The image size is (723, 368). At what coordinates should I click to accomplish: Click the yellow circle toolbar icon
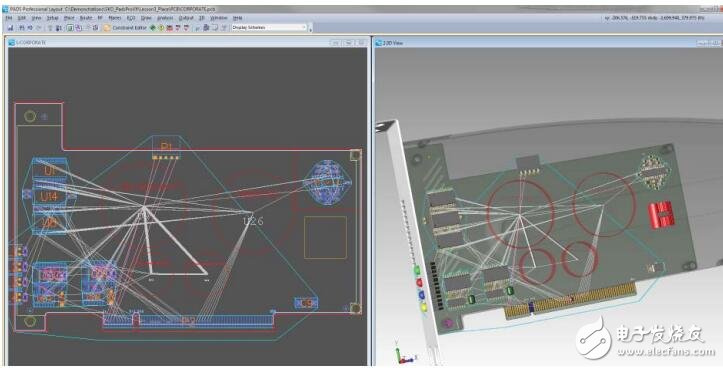coord(161,28)
